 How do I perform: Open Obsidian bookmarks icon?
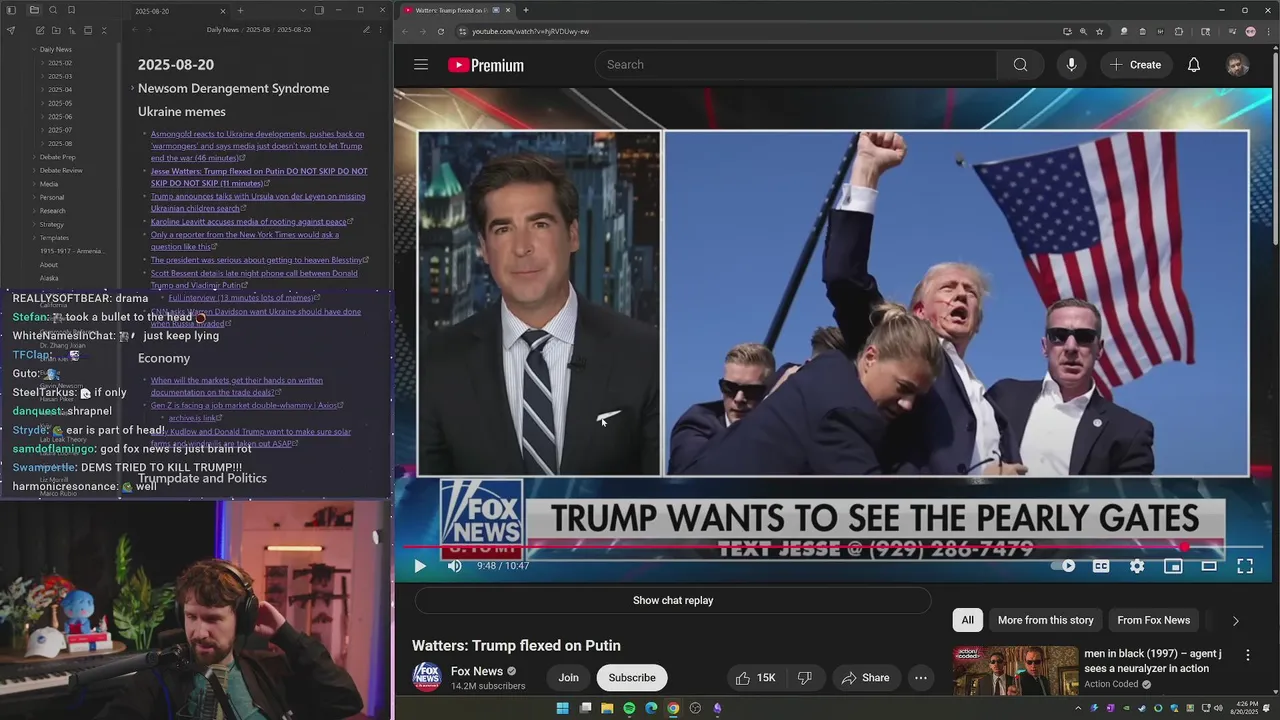click(x=71, y=10)
